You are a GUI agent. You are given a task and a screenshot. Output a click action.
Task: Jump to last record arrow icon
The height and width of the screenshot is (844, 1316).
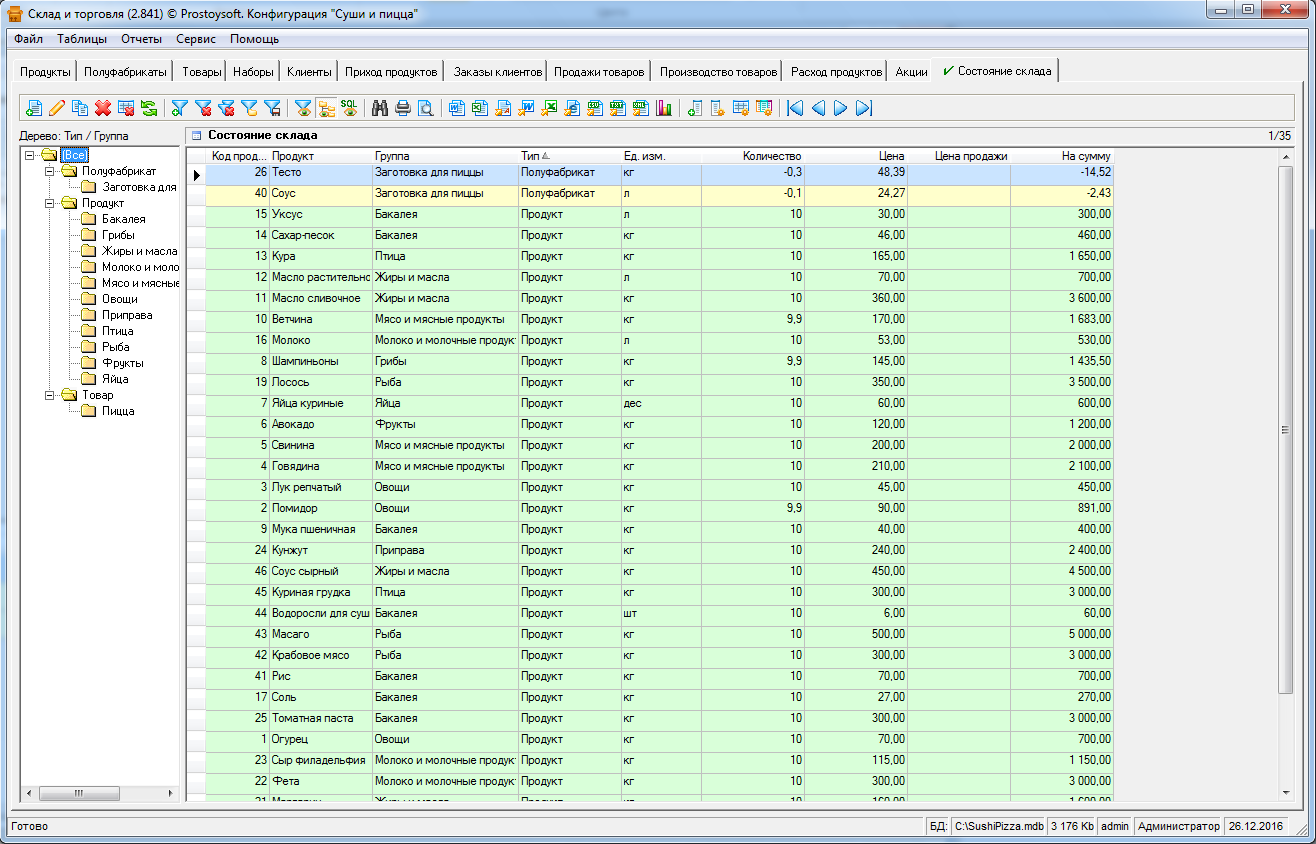click(864, 108)
